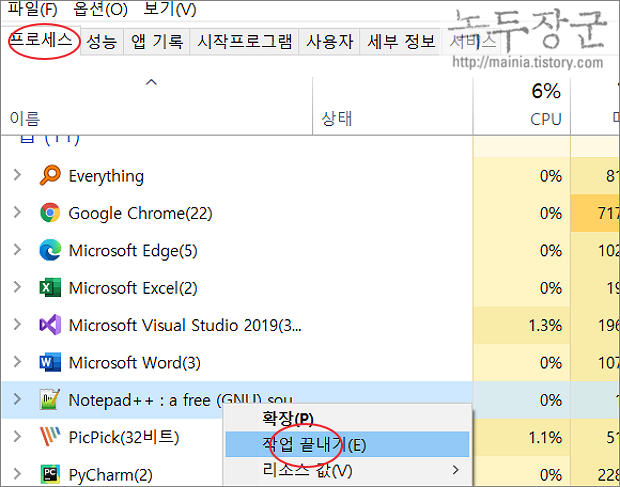Screen dimensions: 620x487
Task: Click the Everything app magnifier icon
Action: tap(50, 175)
